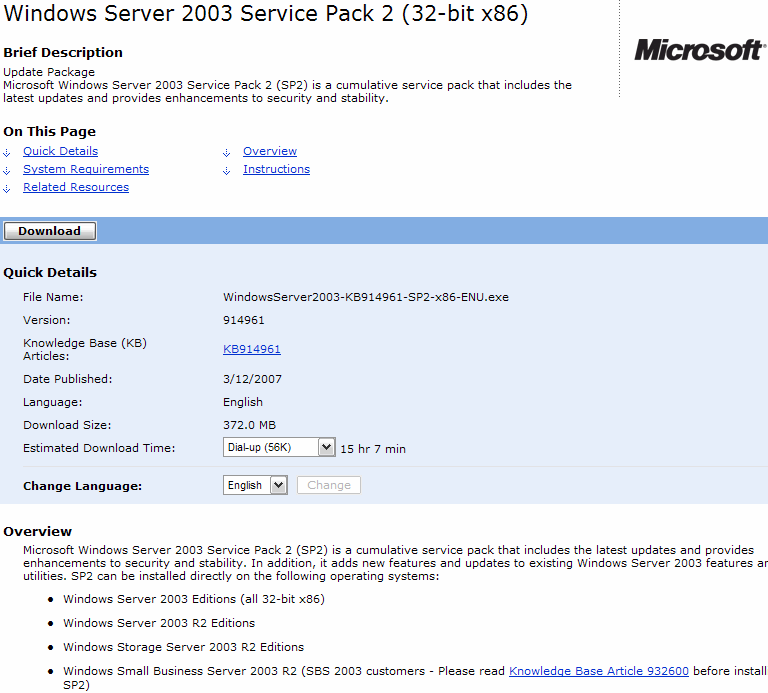The width and height of the screenshot is (768, 693).
Task: Go to Related Resources link
Action: (76, 188)
